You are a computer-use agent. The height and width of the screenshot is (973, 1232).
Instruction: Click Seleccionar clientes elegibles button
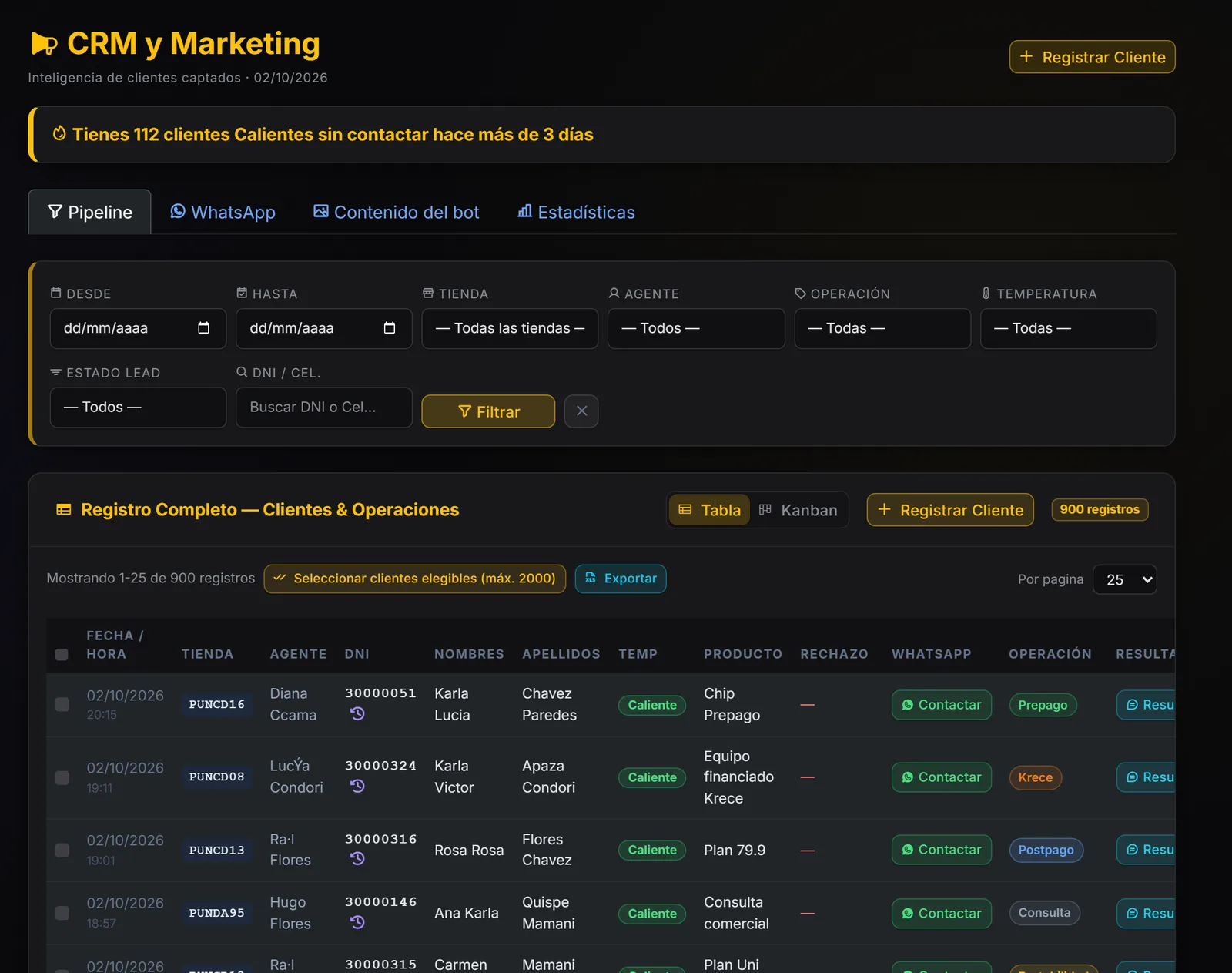(x=415, y=579)
